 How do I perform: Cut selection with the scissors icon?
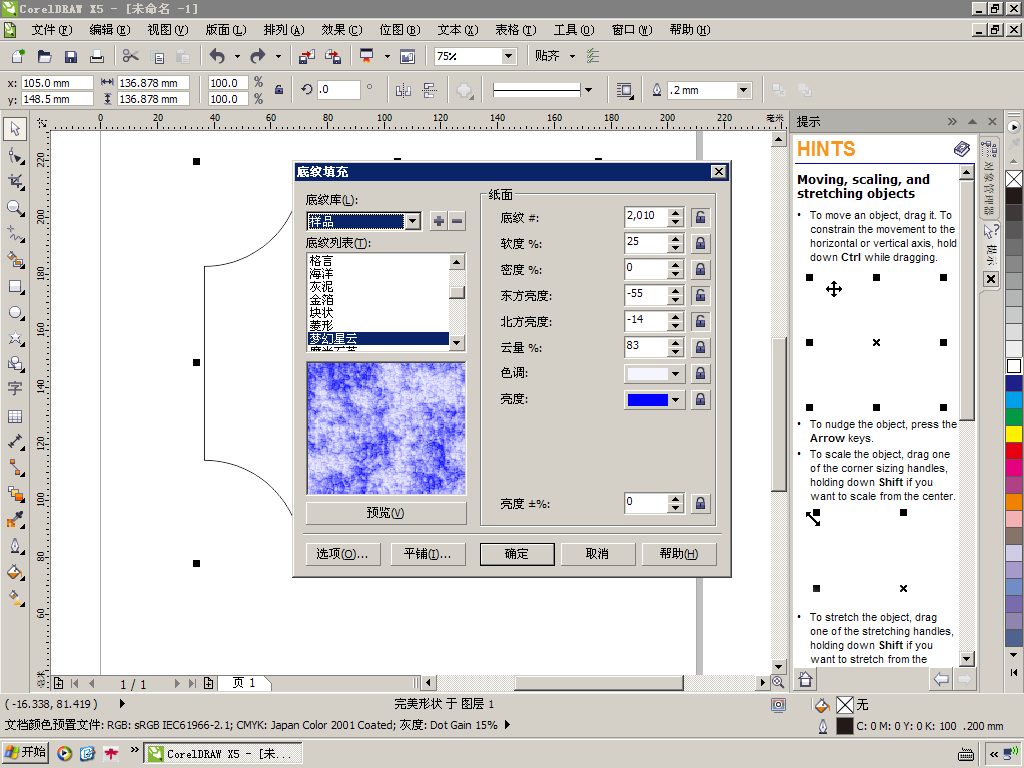point(131,56)
